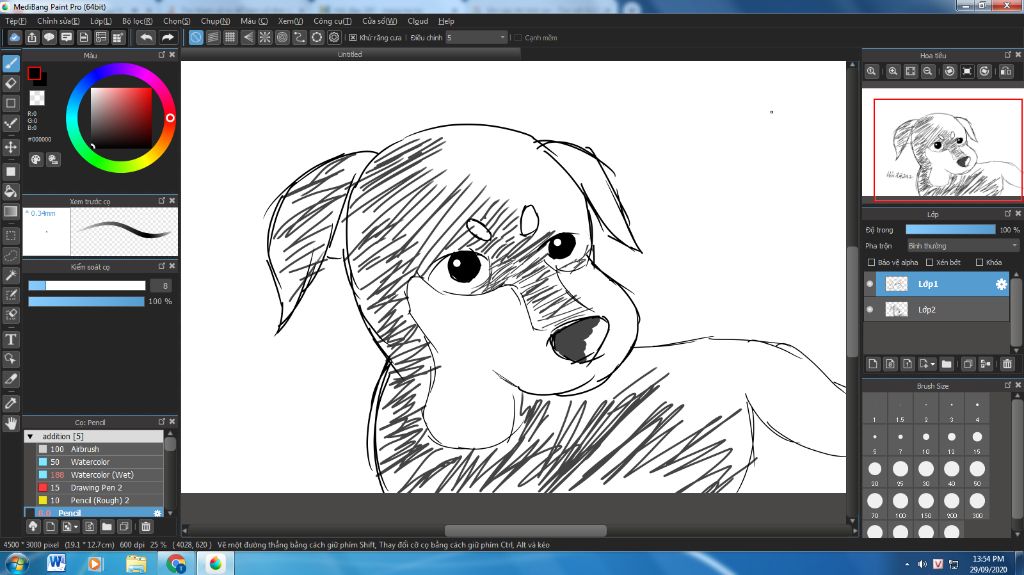Select the Hand pan tool

tap(11, 423)
